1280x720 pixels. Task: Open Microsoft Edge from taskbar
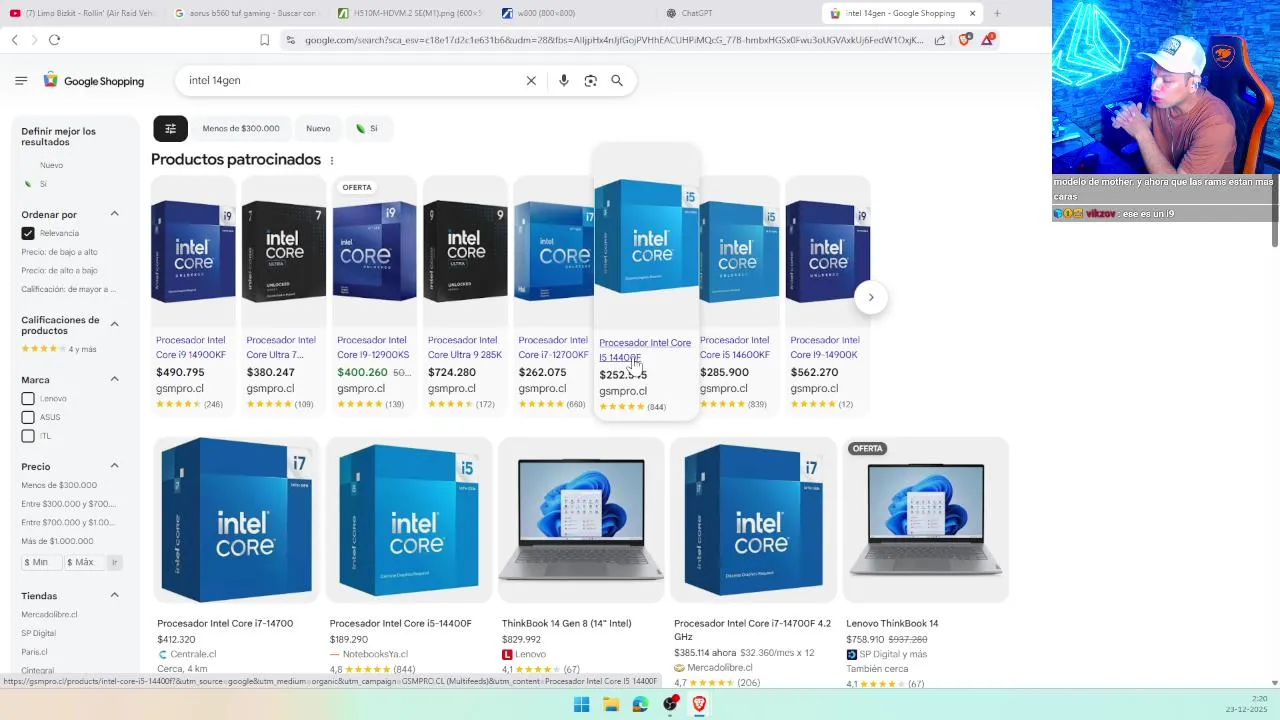[x=640, y=704]
